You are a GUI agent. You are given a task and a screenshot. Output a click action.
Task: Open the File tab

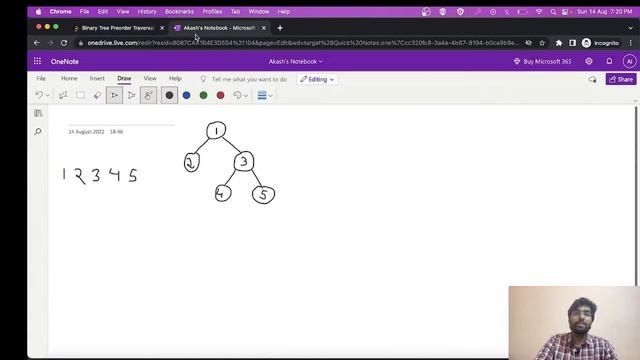tap(41, 78)
